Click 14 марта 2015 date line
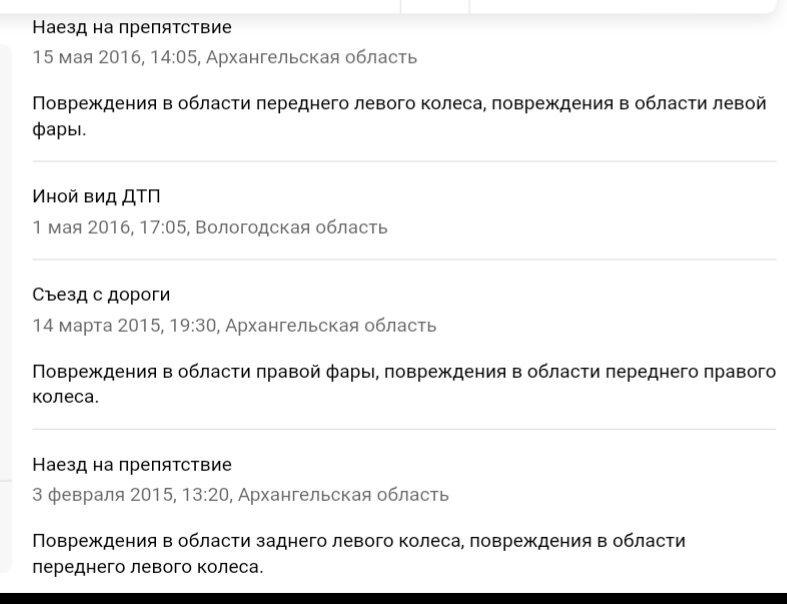Screen dimensions: 787x604 (234, 326)
